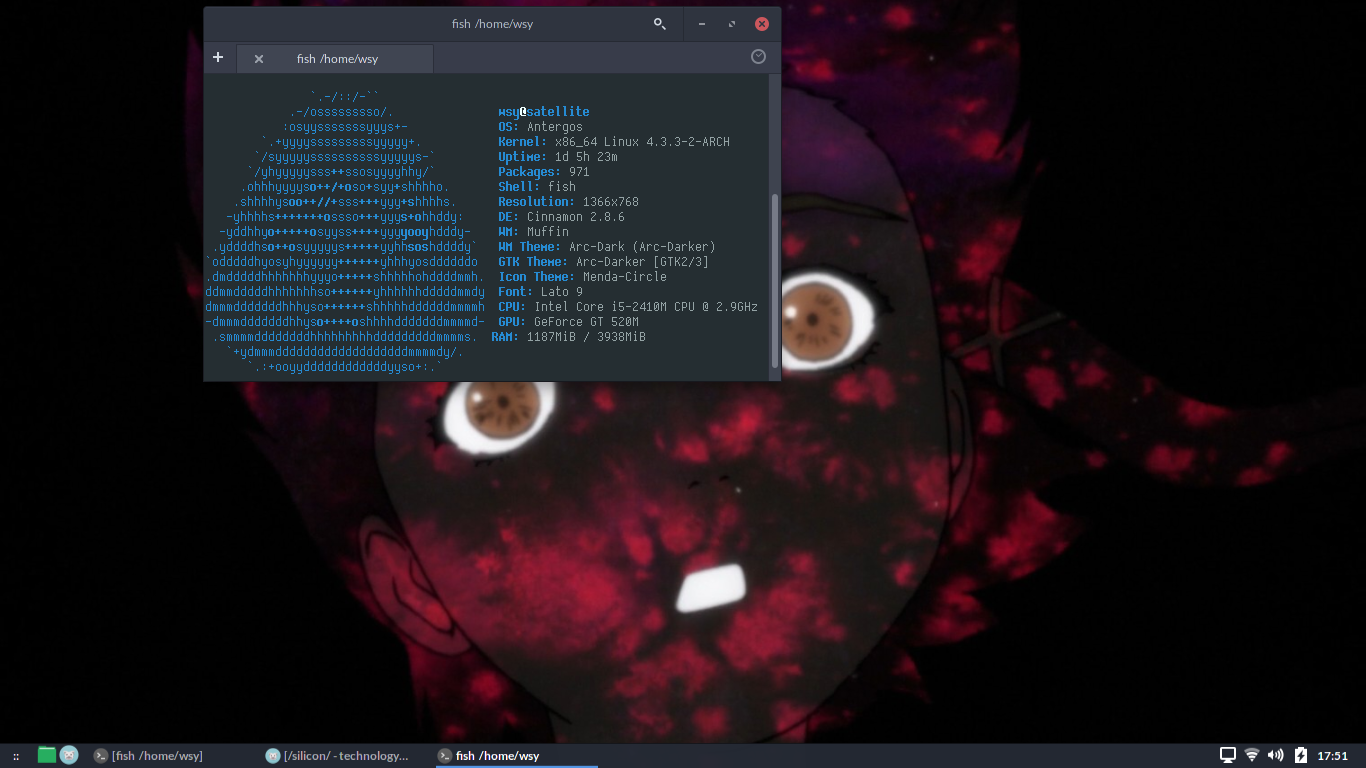Viewport: 1366px width, 768px height.
Task: Close the terminal window with red button
Action: click(762, 24)
